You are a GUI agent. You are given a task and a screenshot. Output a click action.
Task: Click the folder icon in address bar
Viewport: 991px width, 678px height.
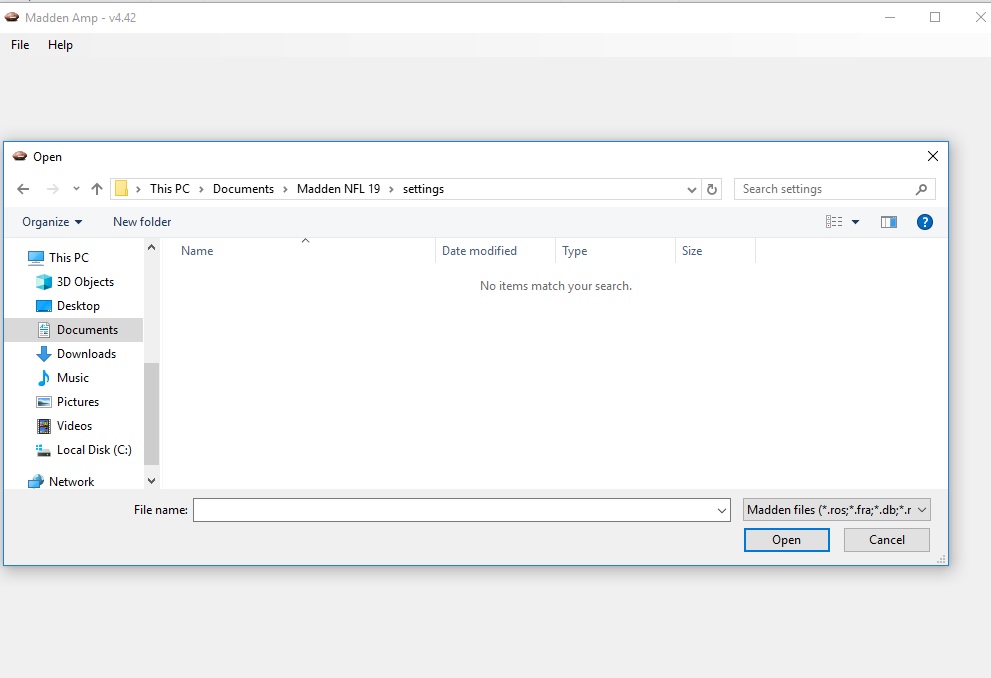121,189
